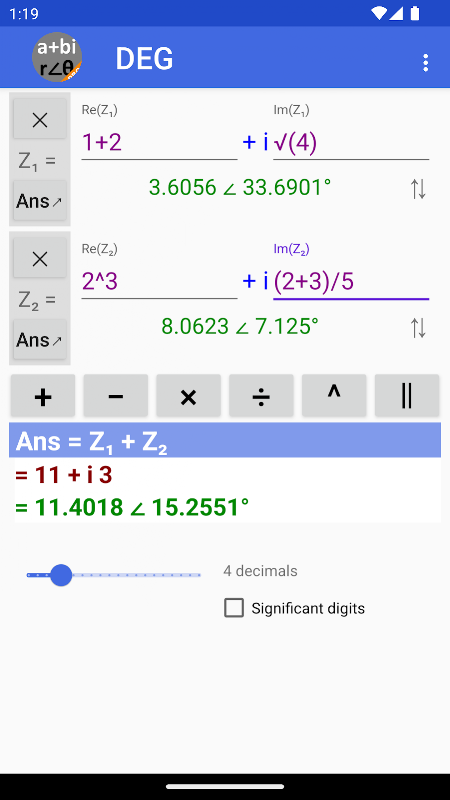Screen dimensions: 450x800
Task: Clear Z1 with the × button
Action: click(40, 119)
